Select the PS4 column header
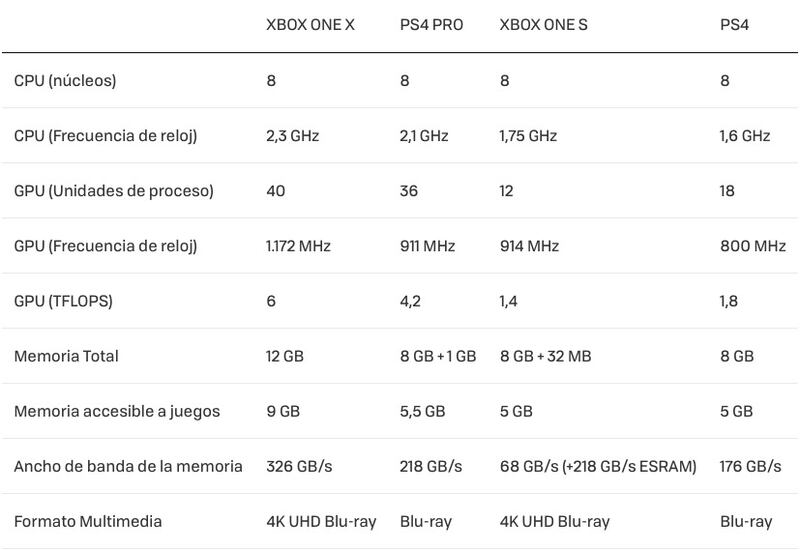The height and width of the screenshot is (550, 800). (734, 25)
